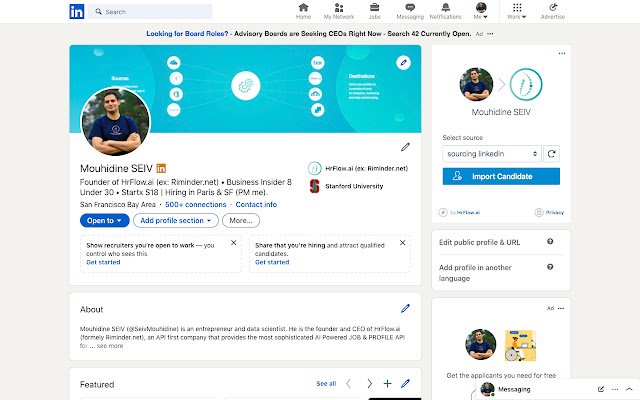Open HrFlow.ai company from profile intro
This screenshot has height=400, width=640.
tap(358, 168)
